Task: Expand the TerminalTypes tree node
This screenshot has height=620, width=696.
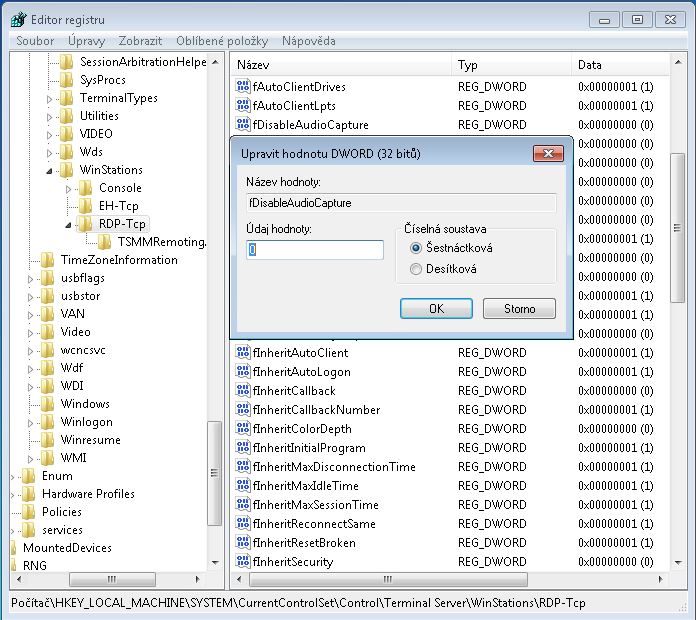Action: click(x=49, y=99)
